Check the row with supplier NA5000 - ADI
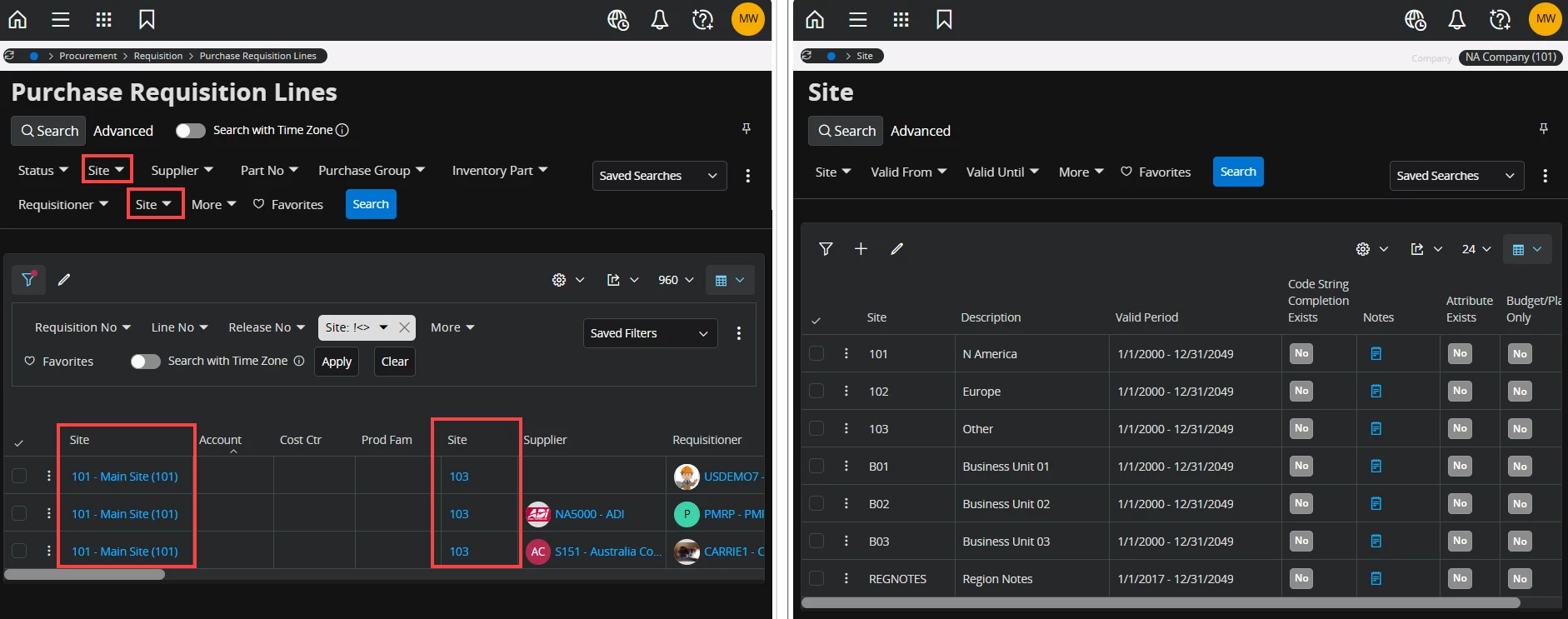The height and width of the screenshot is (619, 1568). click(19, 514)
